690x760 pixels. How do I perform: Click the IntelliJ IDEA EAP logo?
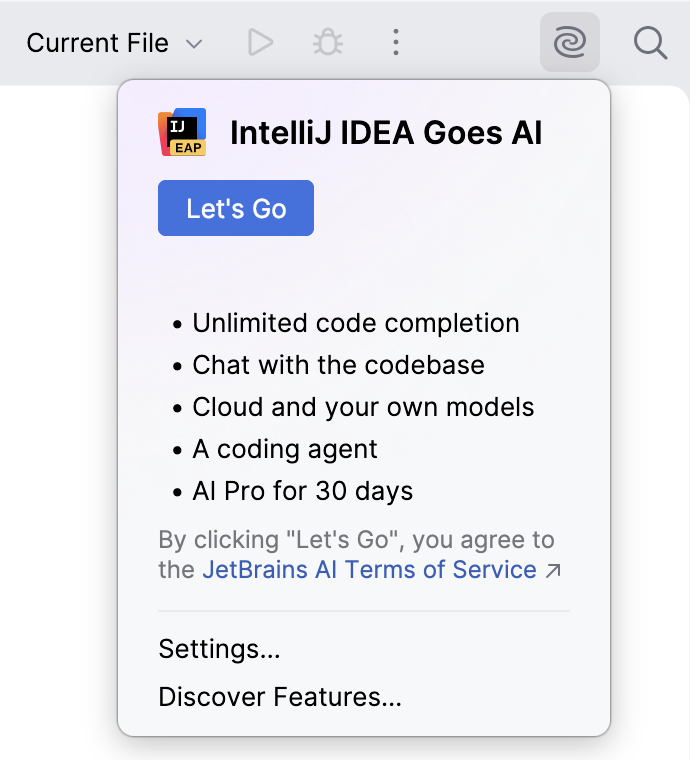point(182,132)
